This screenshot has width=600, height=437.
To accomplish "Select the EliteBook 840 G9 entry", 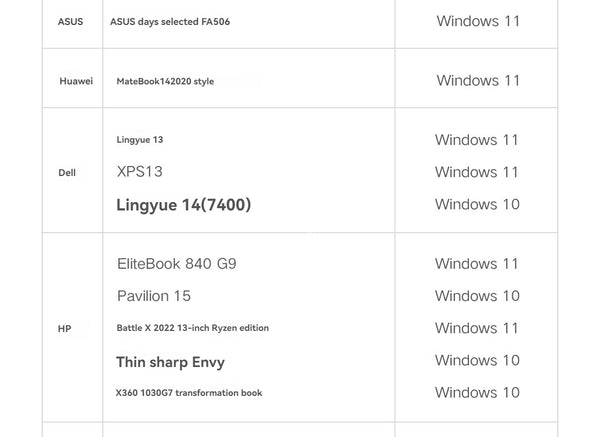I will pos(177,264).
